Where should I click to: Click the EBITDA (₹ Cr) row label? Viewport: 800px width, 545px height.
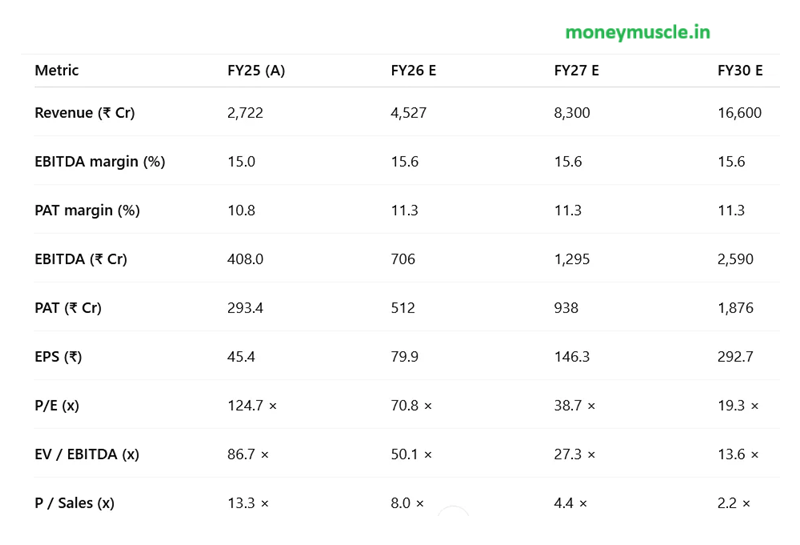point(81,259)
